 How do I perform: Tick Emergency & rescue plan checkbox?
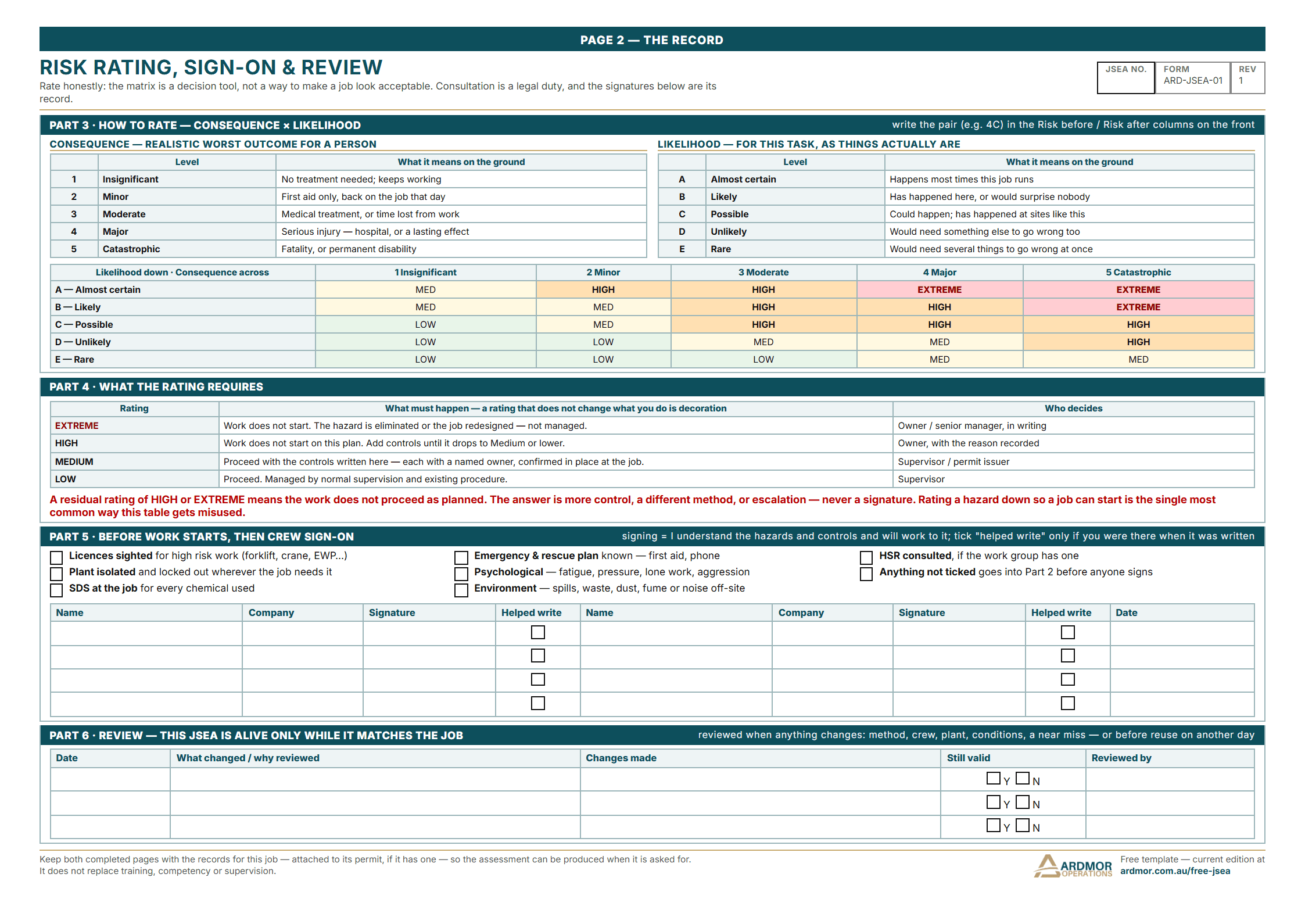[461, 558]
